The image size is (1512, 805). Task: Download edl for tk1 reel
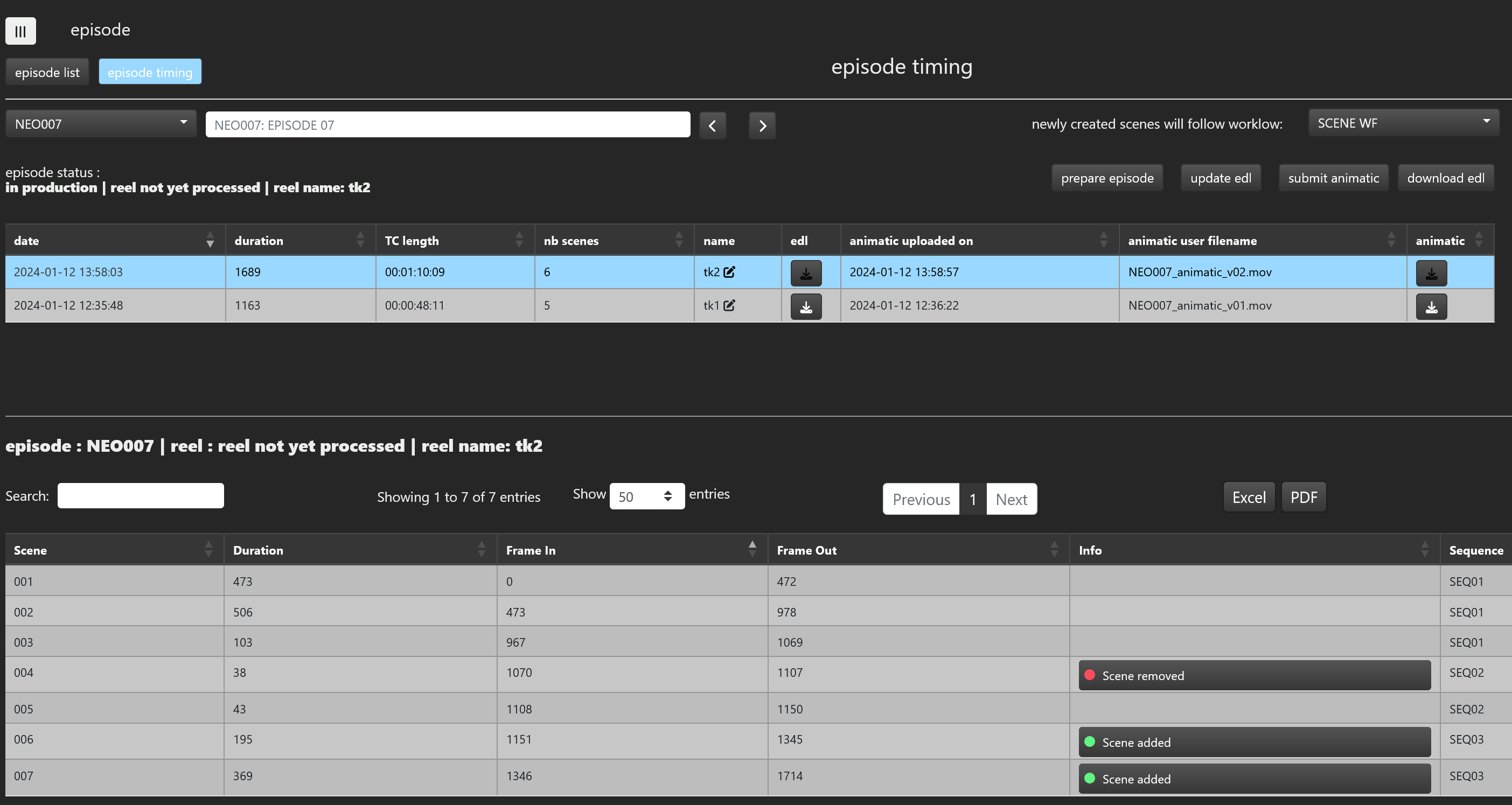805,306
